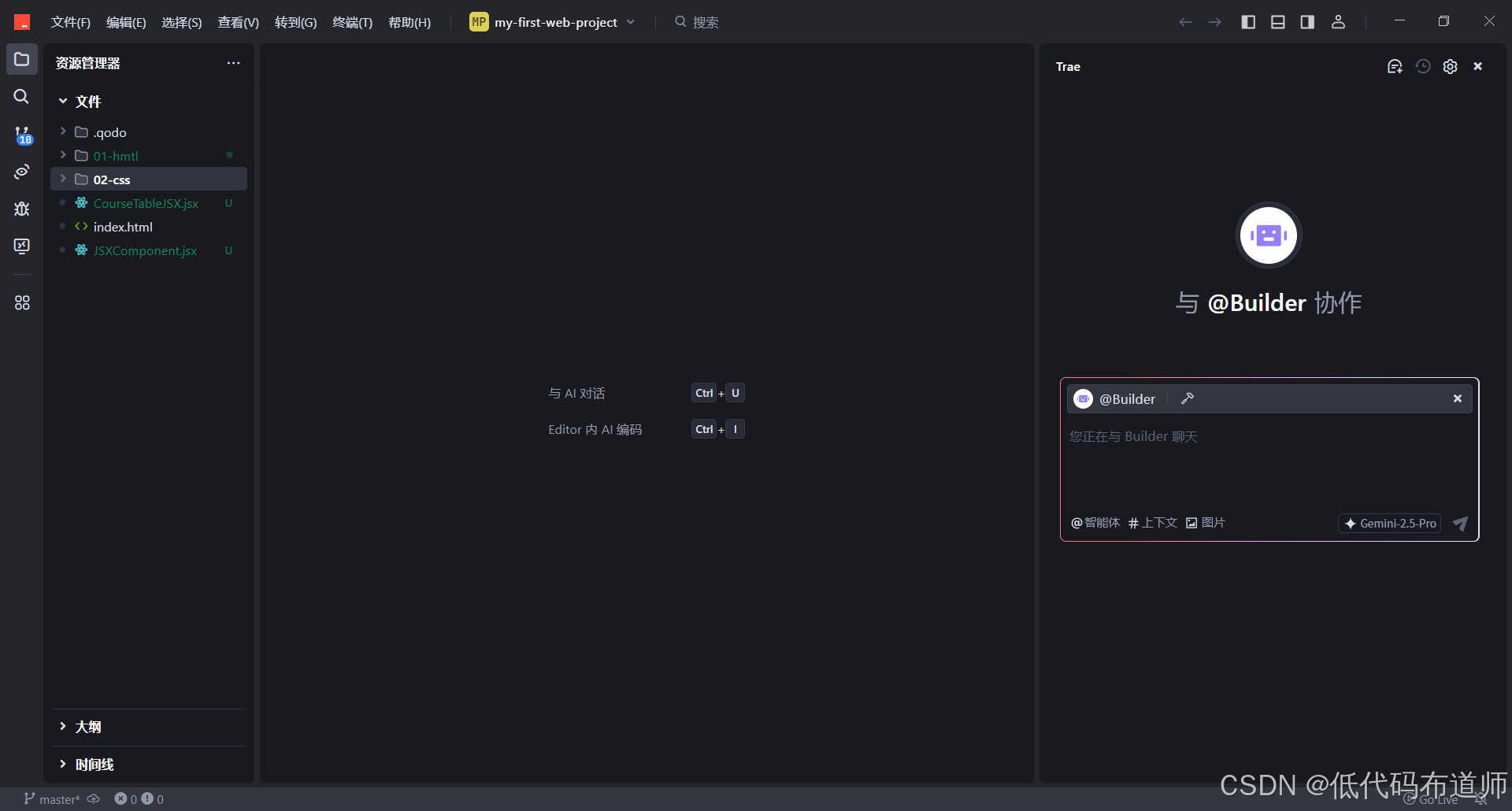
Task: Open the 转到(G) menu
Action: pos(296,22)
